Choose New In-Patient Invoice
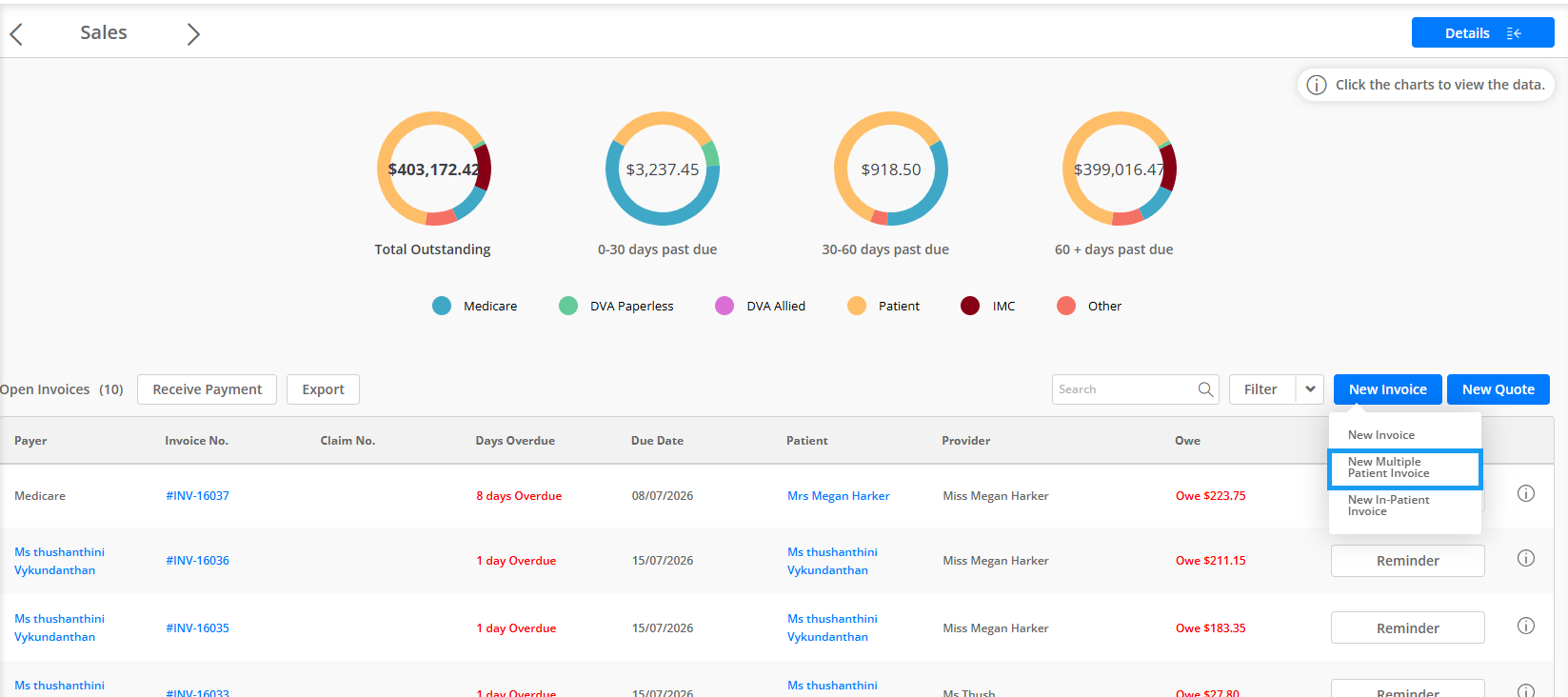1568x697 pixels. [x=1404, y=506]
